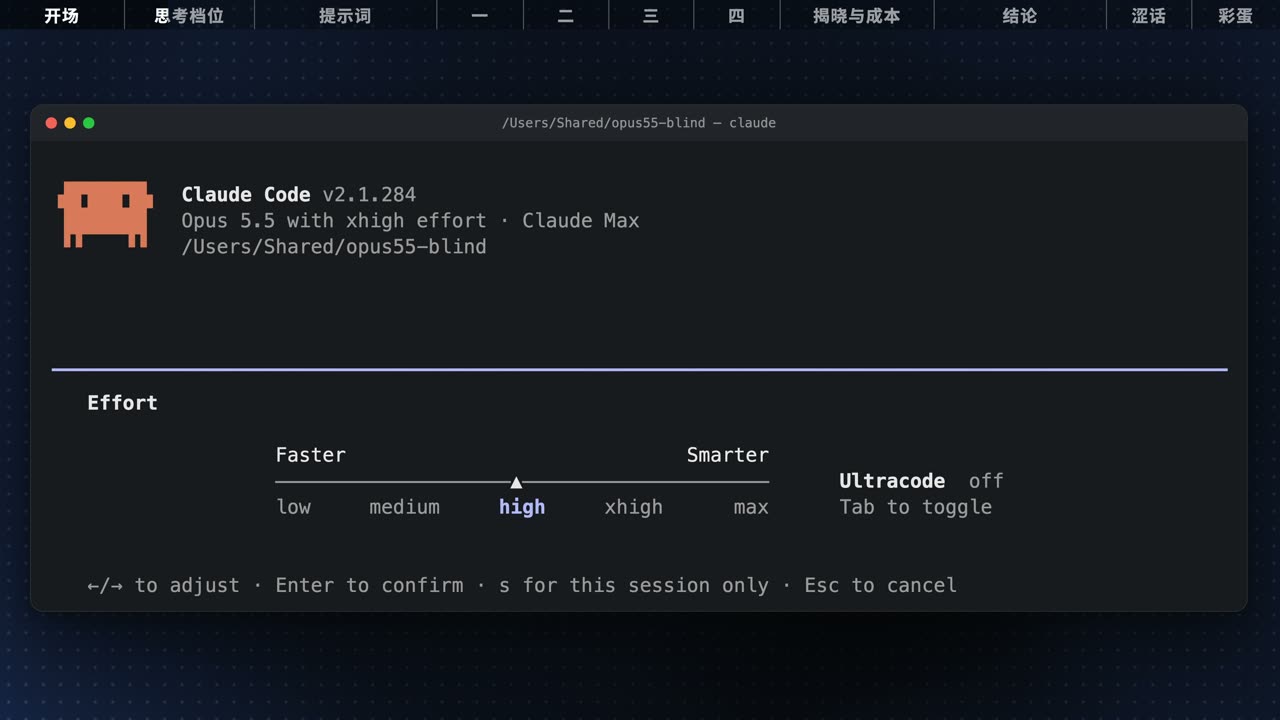Click the "Smarter" label
Image resolution: width=1280 pixels, height=720 pixels.
[x=728, y=455]
